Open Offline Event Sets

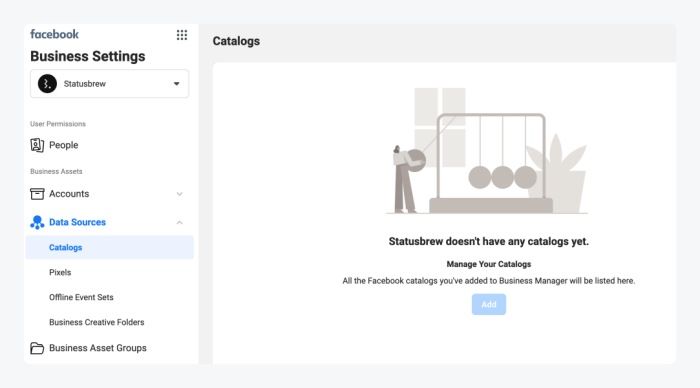tap(81, 297)
